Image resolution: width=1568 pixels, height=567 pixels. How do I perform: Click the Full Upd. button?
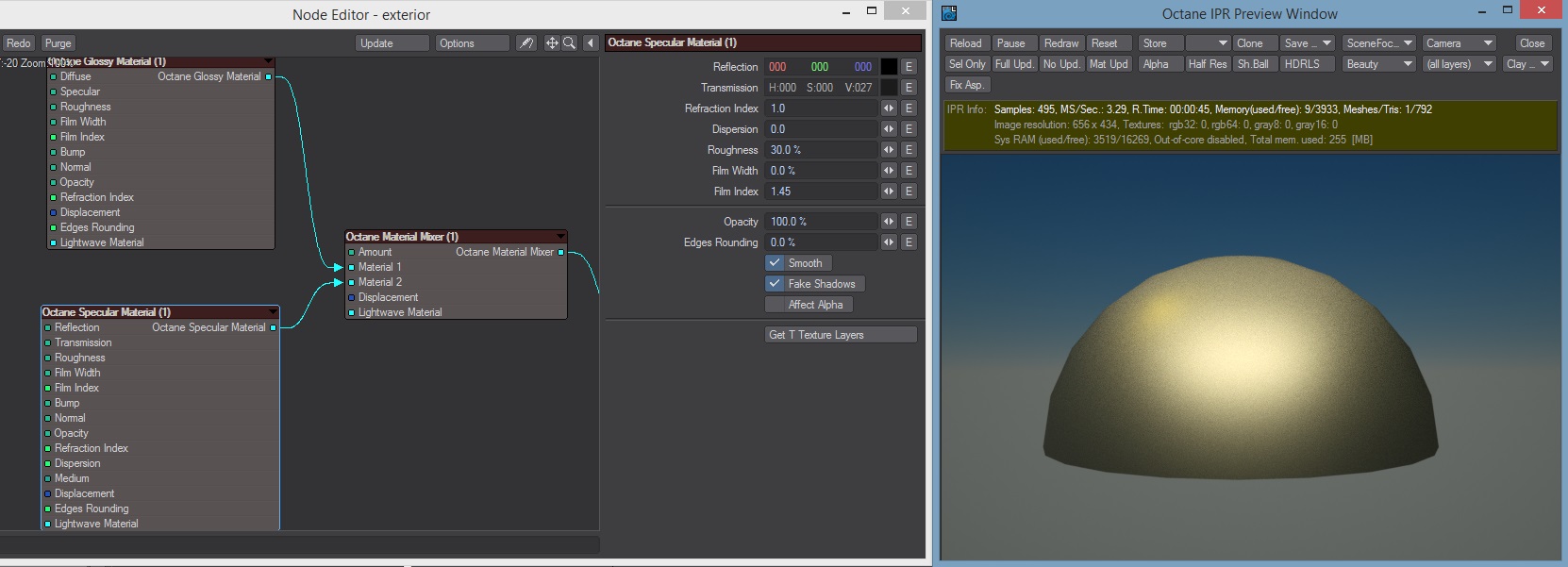[x=1014, y=64]
